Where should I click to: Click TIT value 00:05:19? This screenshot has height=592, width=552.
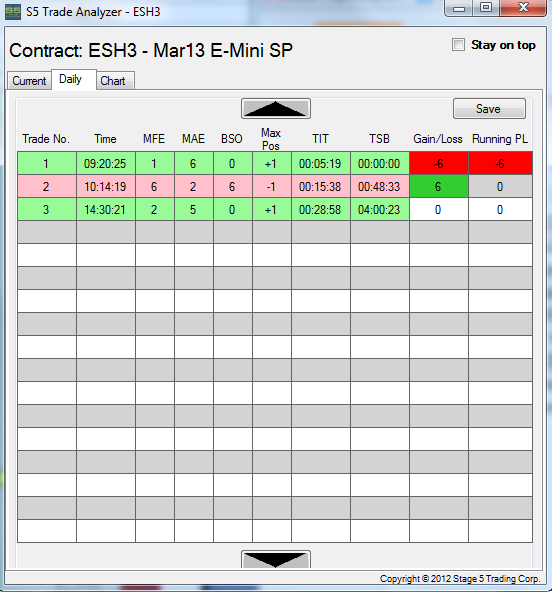click(x=321, y=163)
